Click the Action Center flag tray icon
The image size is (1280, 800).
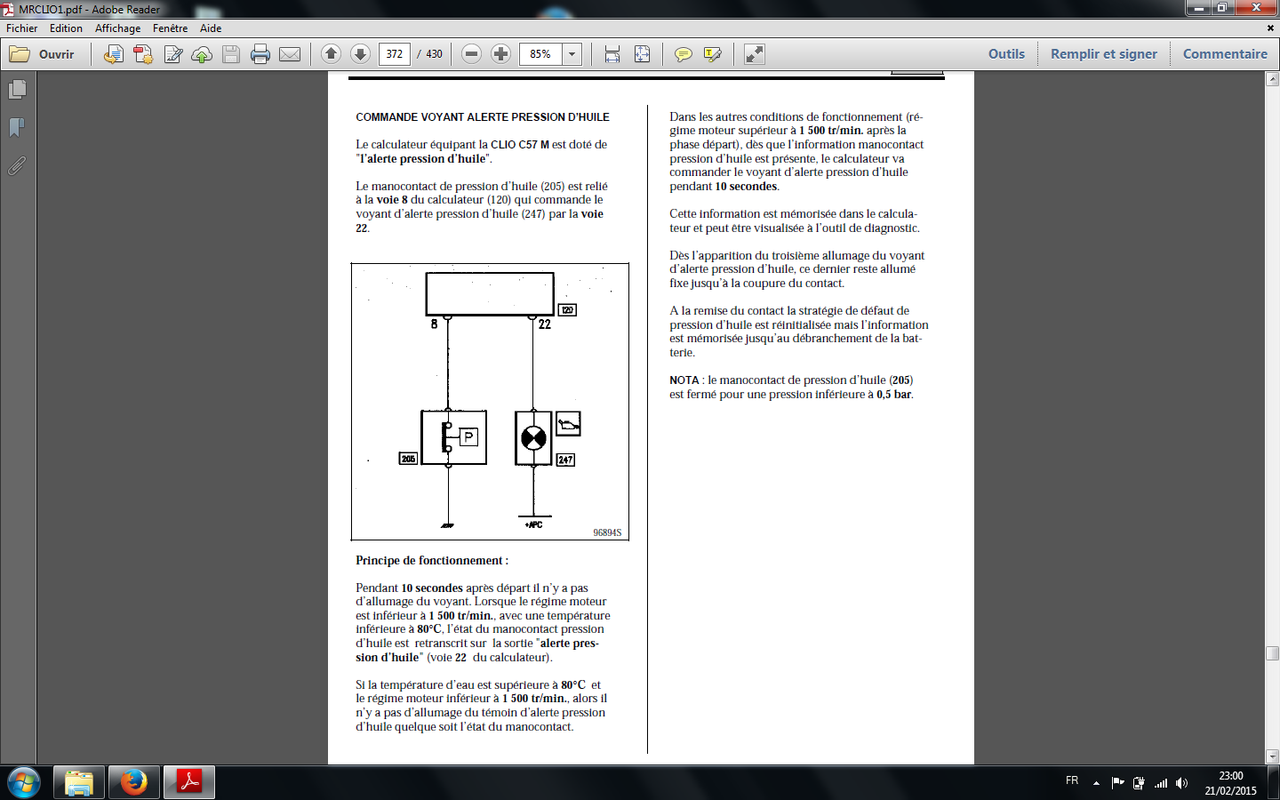tap(1116, 782)
